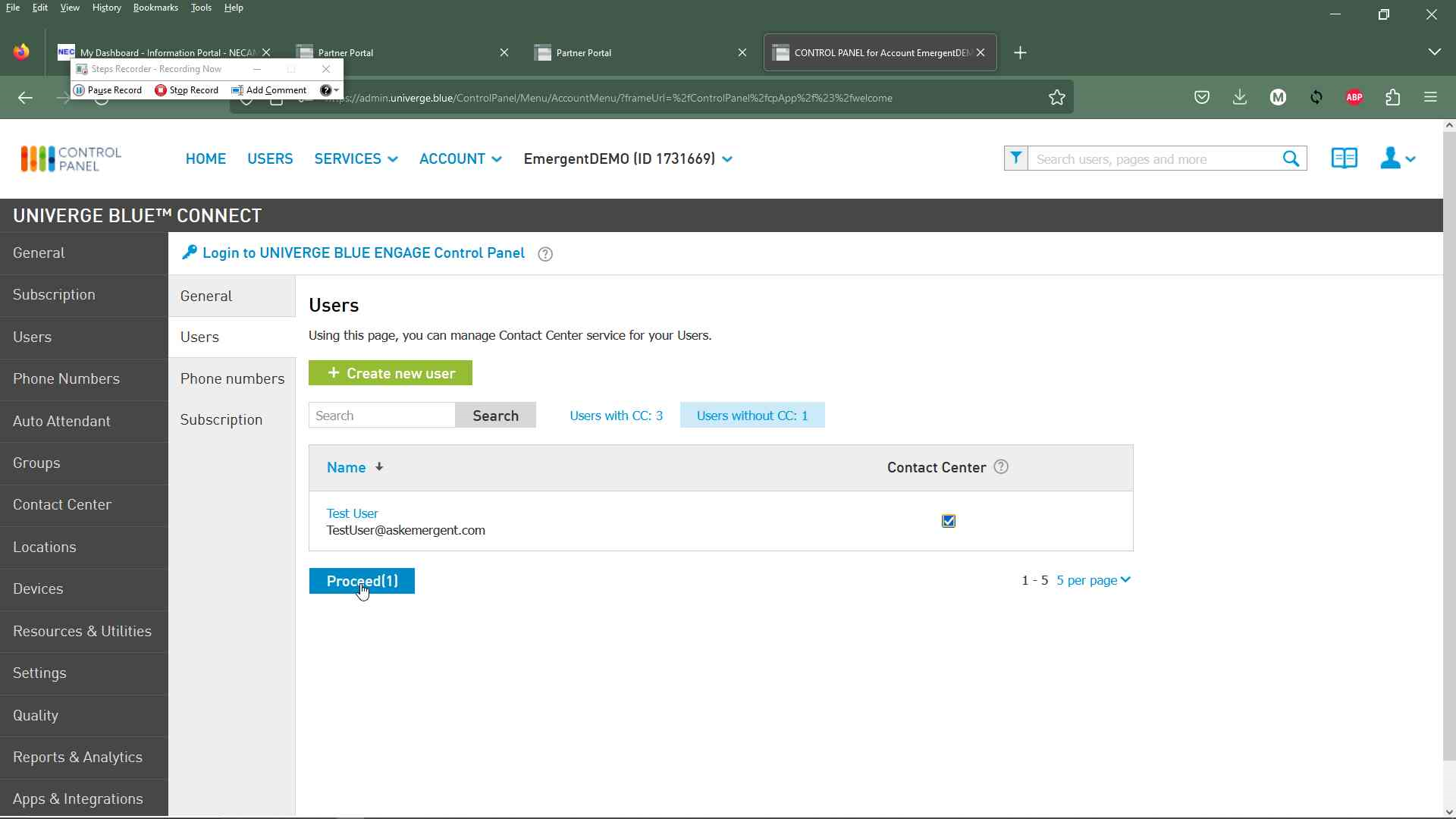Open the extensions puzzle icon

click(x=1393, y=98)
